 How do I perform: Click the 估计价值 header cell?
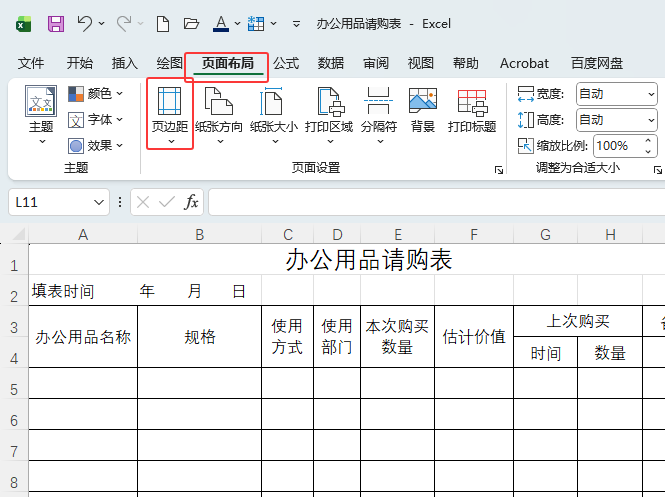[x=474, y=337]
